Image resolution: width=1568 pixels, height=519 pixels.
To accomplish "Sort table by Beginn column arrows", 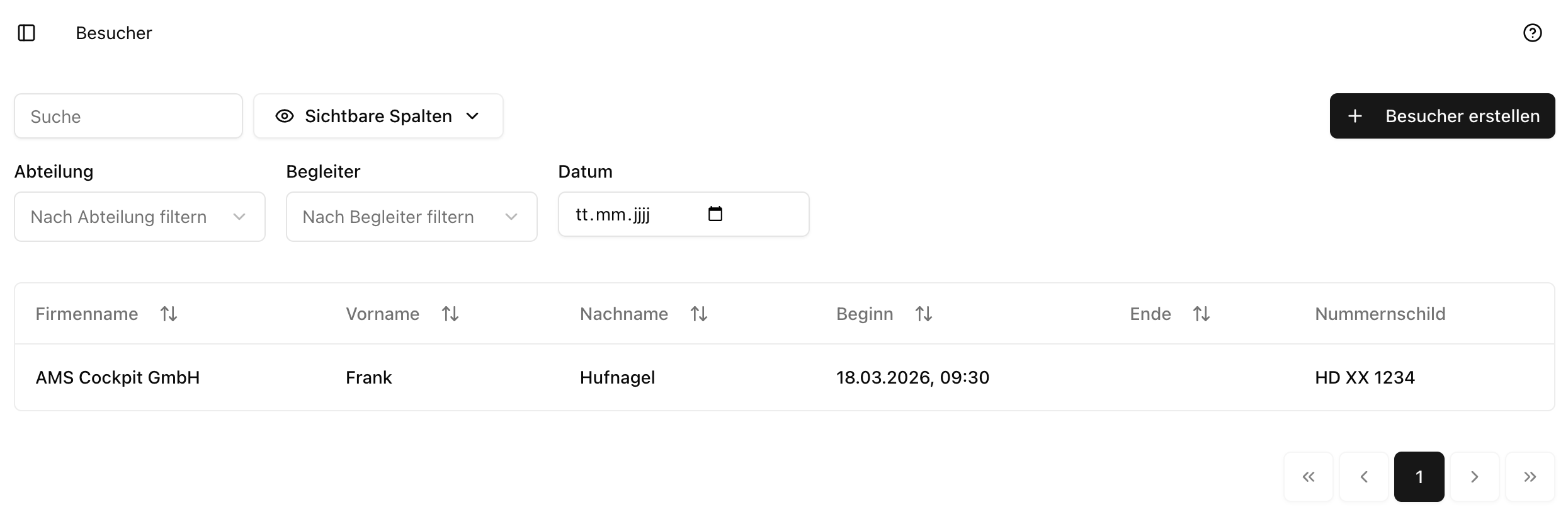I will pyautogui.click(x=924, y=314).
